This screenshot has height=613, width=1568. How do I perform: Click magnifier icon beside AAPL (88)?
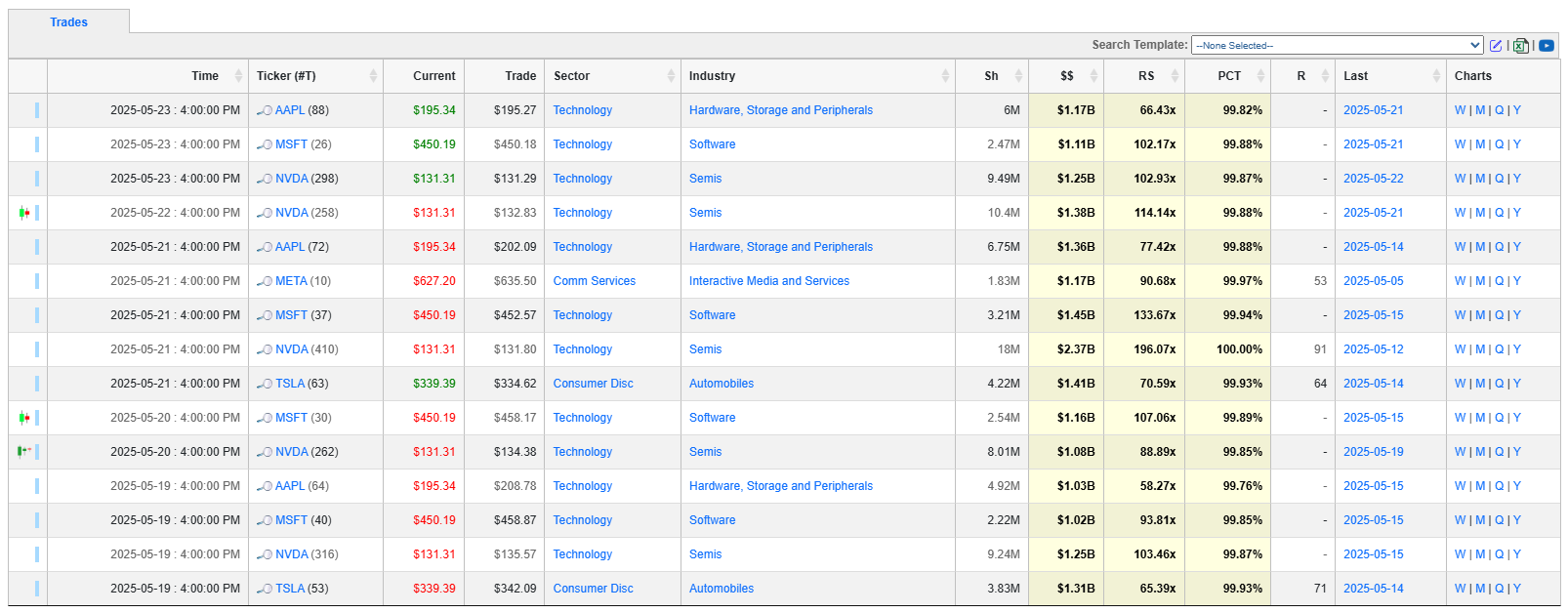tap(265, 110)
